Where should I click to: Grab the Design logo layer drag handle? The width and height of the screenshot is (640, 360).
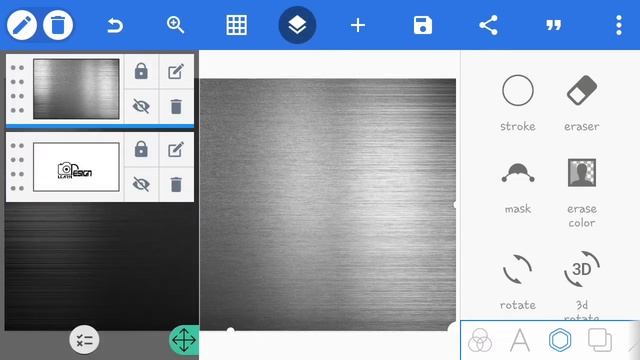click(17, 167)
